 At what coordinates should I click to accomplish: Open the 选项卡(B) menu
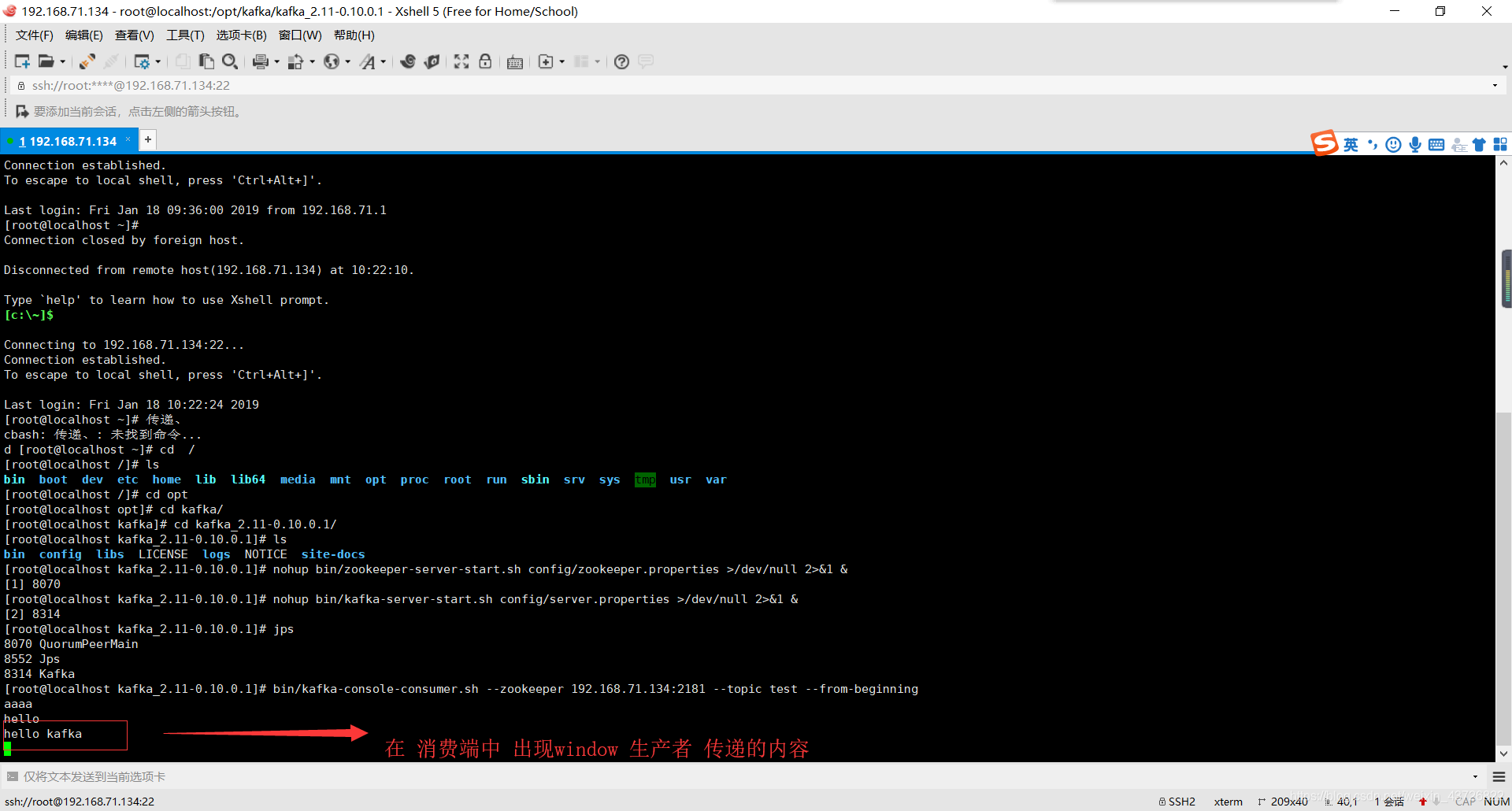pos(241,35)
